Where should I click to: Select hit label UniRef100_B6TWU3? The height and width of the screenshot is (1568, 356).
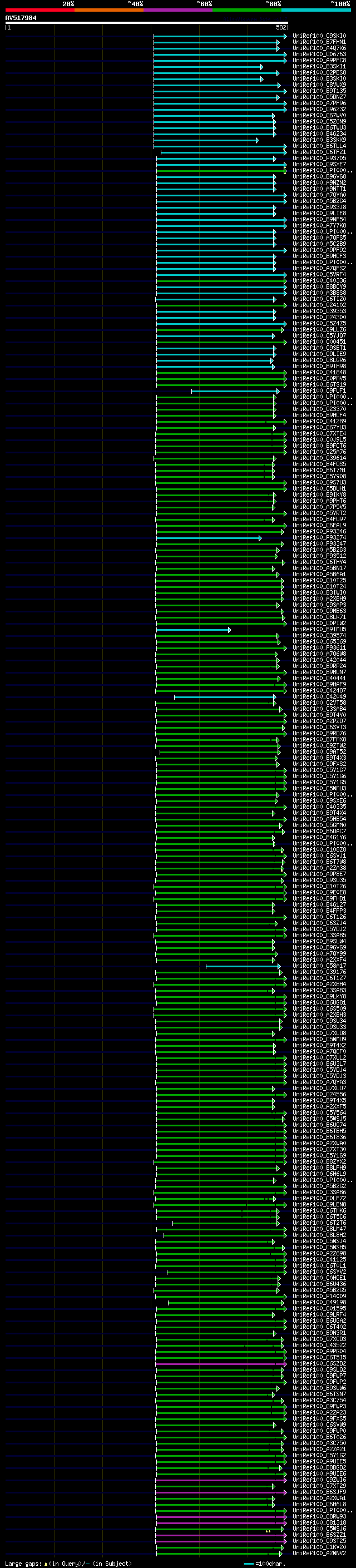(x=319, y=128)
